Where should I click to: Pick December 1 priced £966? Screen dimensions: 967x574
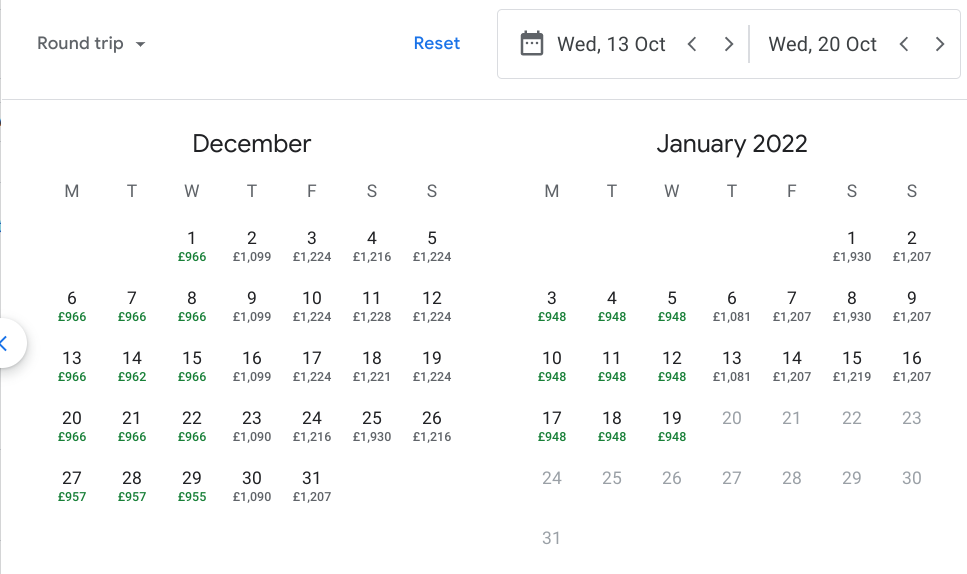click(x=192, y=246)
